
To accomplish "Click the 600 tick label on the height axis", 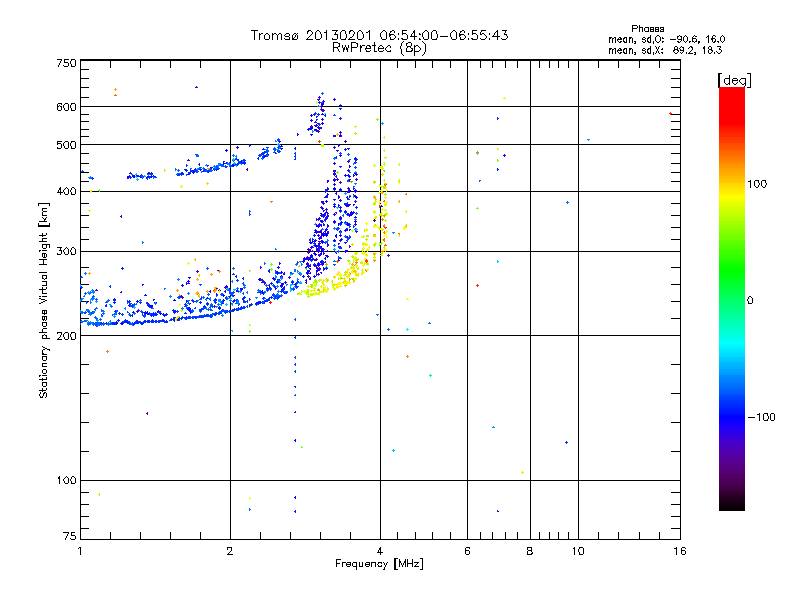I will pyautogui.click(x=66, y=107).
